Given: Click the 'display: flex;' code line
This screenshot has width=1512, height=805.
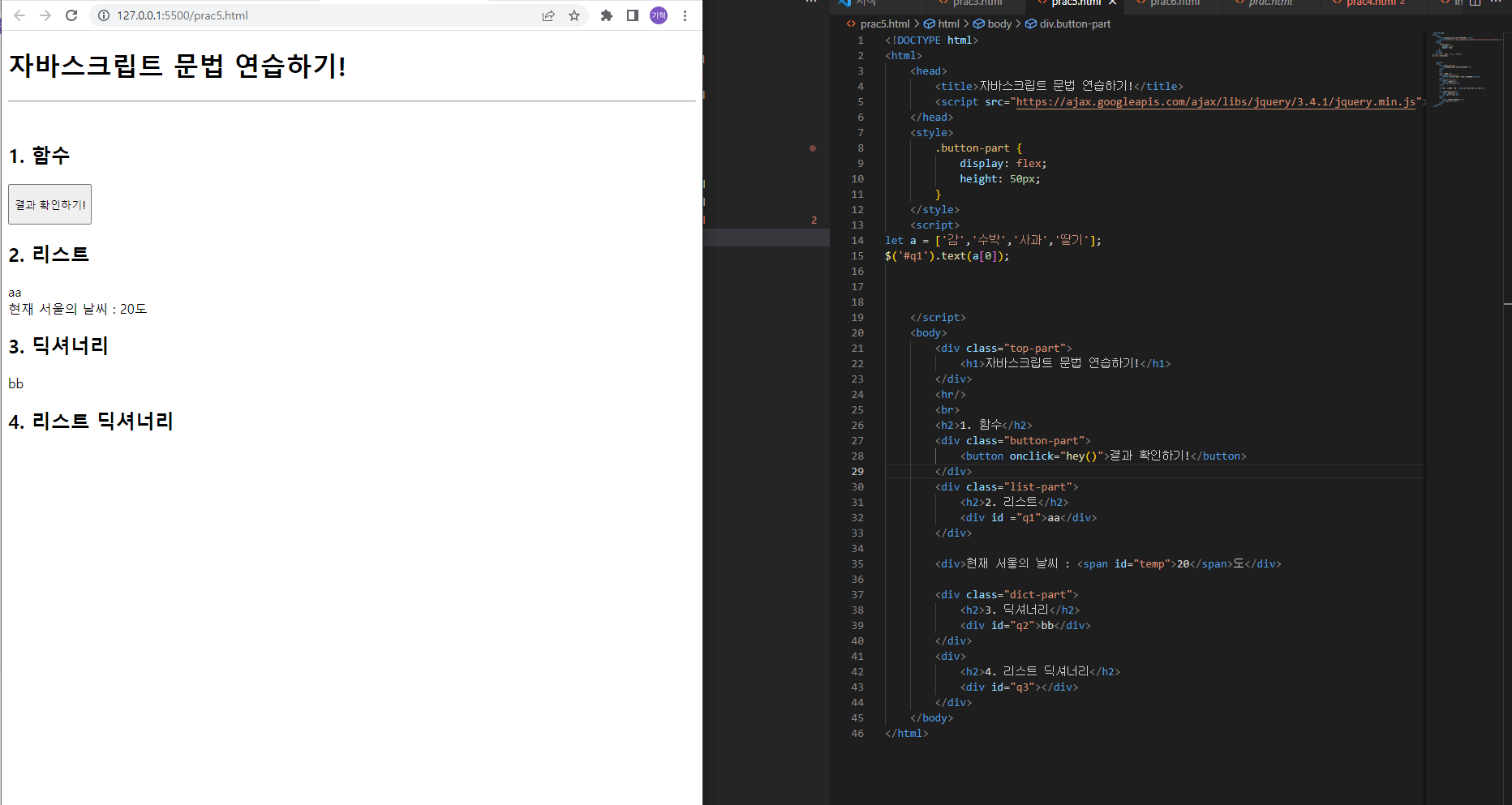Looking at the screenshot, I should pyautogui.click(x=1003, y=164).
